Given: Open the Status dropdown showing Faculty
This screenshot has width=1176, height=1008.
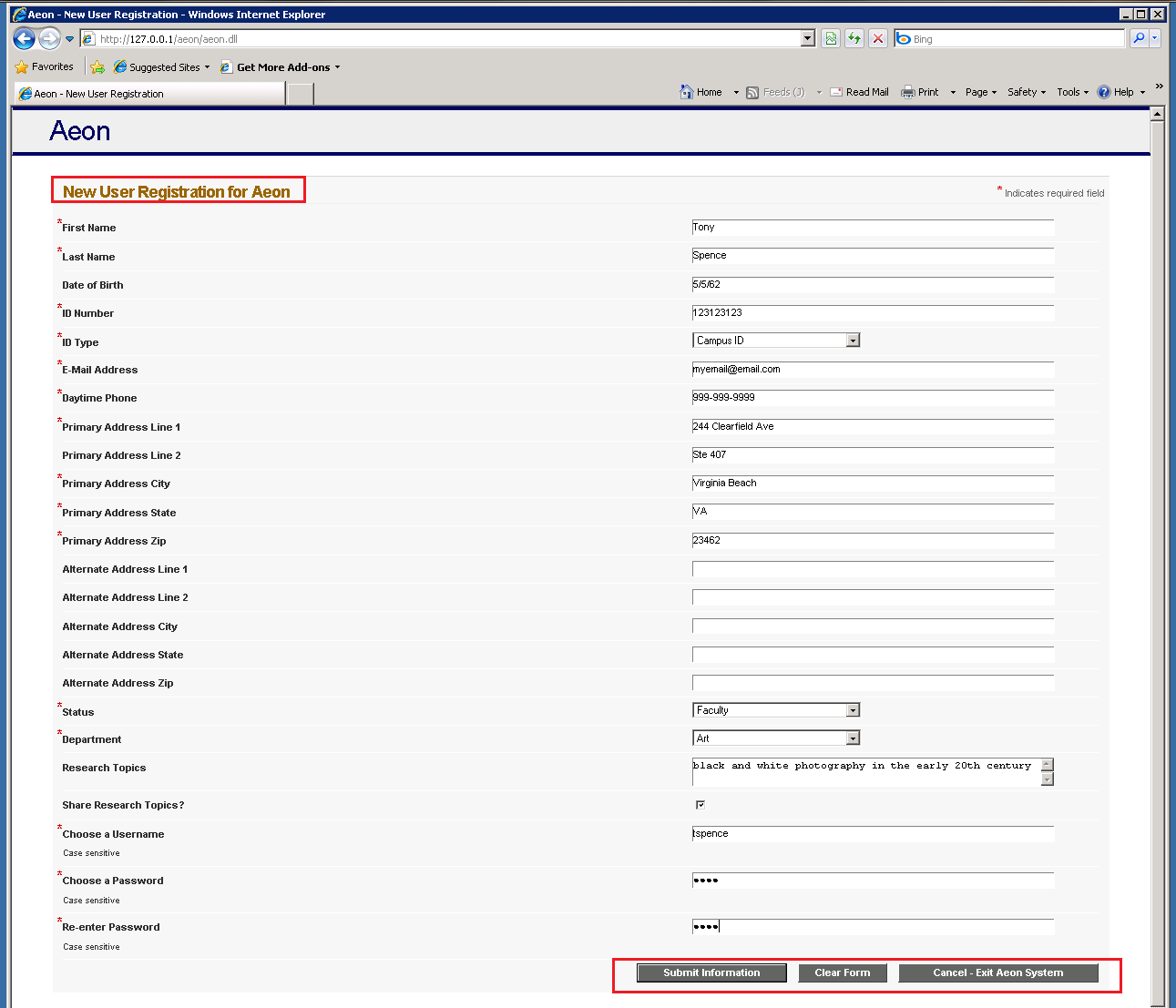Looking at the screenshot, I should coord(853,709).
